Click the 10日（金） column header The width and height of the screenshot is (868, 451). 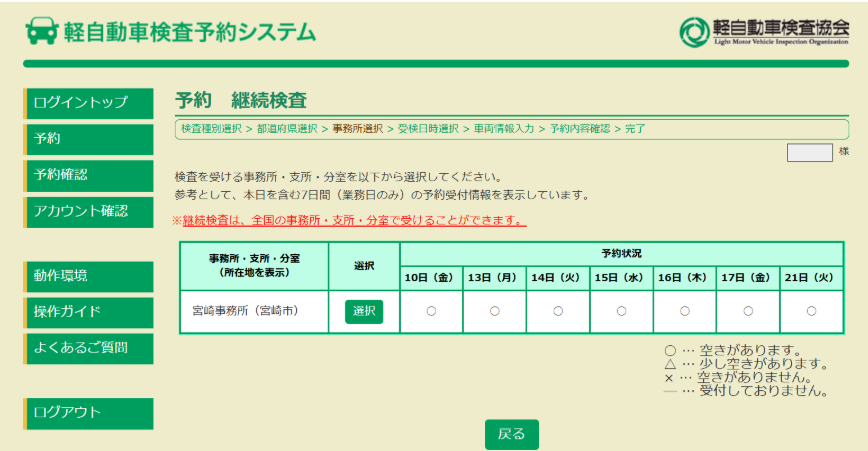tap(431, 278)
